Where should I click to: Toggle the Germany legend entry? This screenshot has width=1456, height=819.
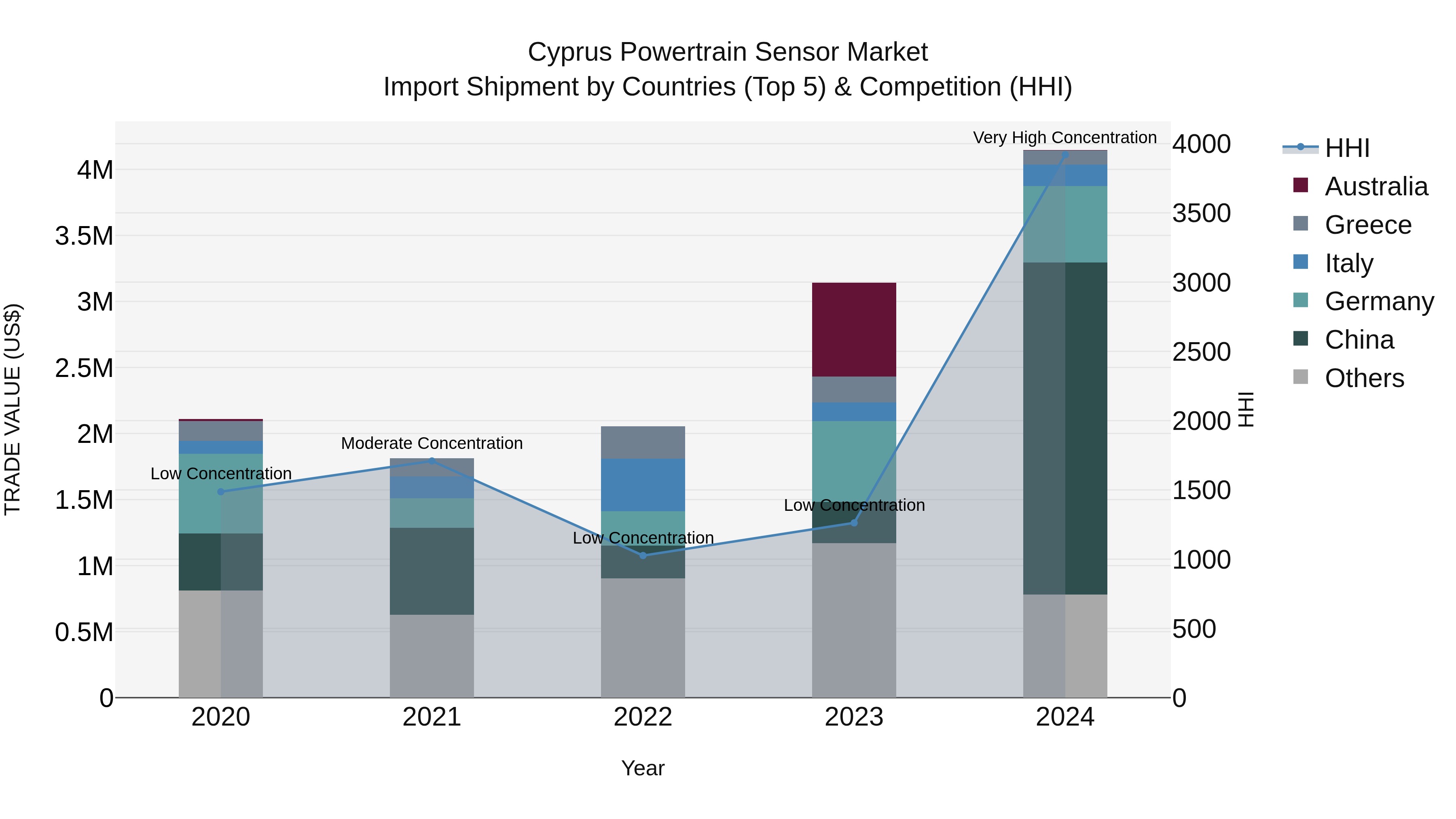pos(1379,301)
